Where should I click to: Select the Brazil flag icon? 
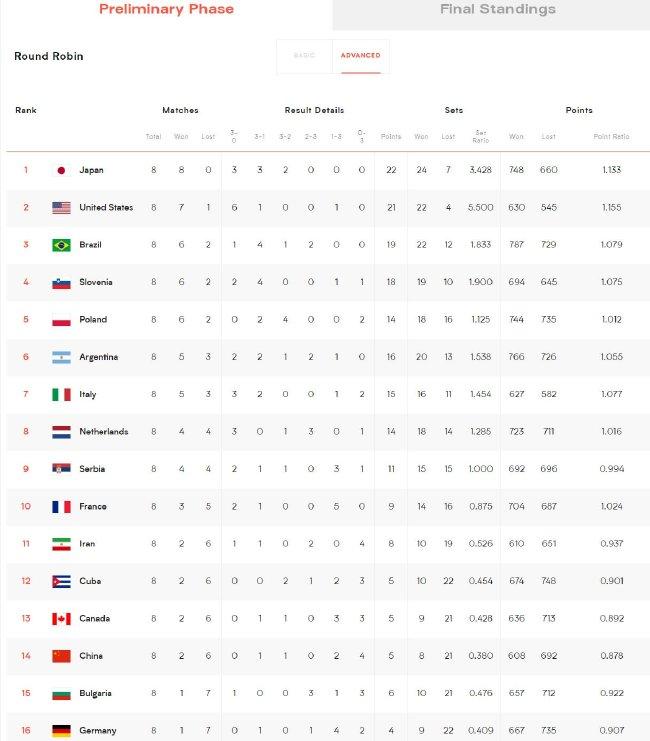click(x=61, y=245)
